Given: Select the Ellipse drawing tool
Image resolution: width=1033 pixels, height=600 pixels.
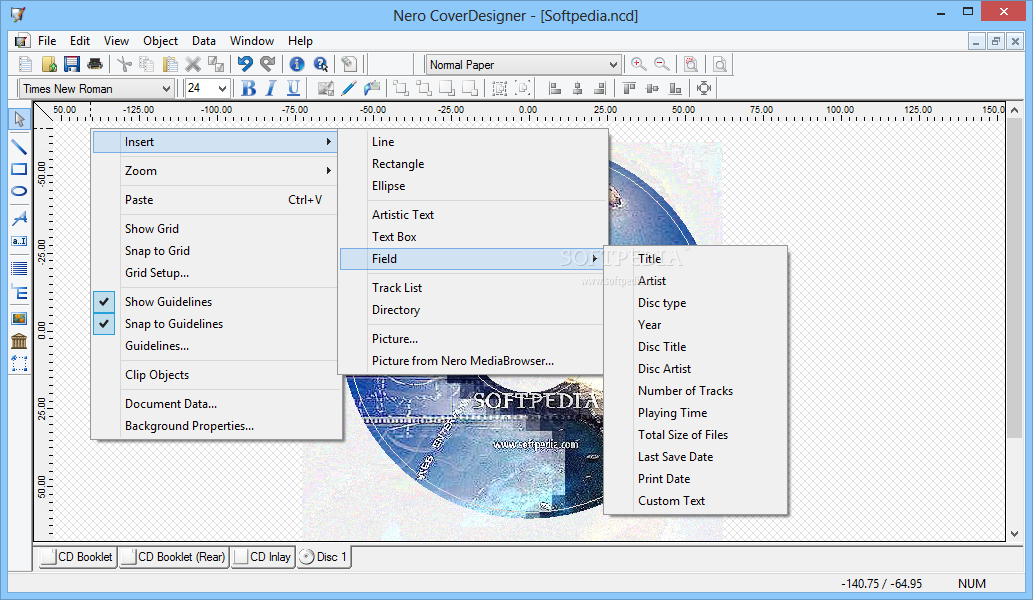Looking at the screenshot, I should click(x=19, y=191).
